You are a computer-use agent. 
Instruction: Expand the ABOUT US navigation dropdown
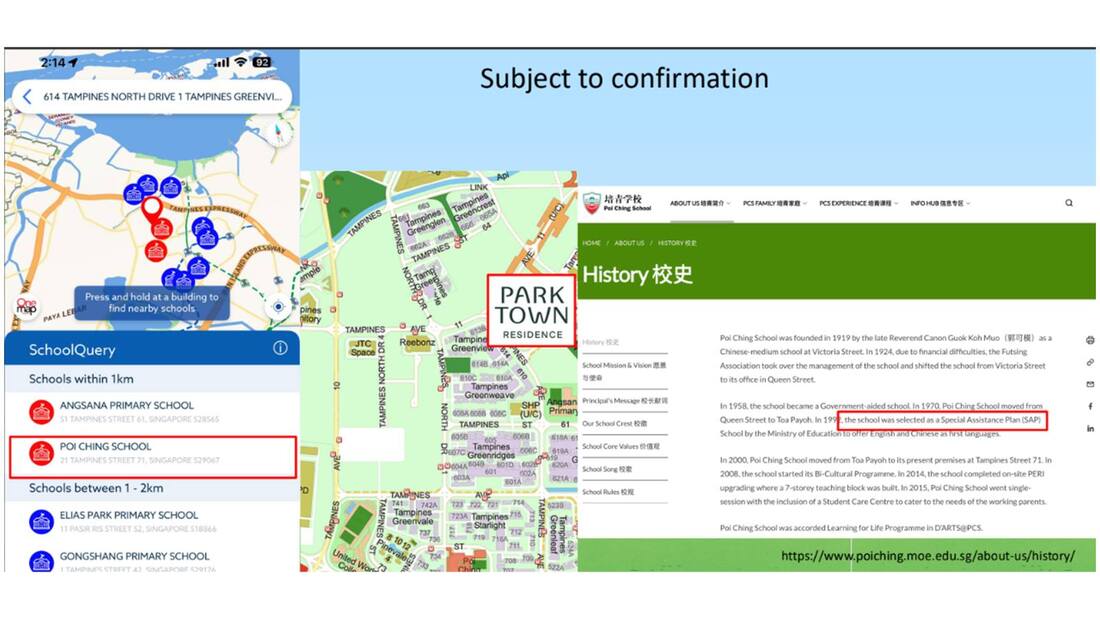700,203
